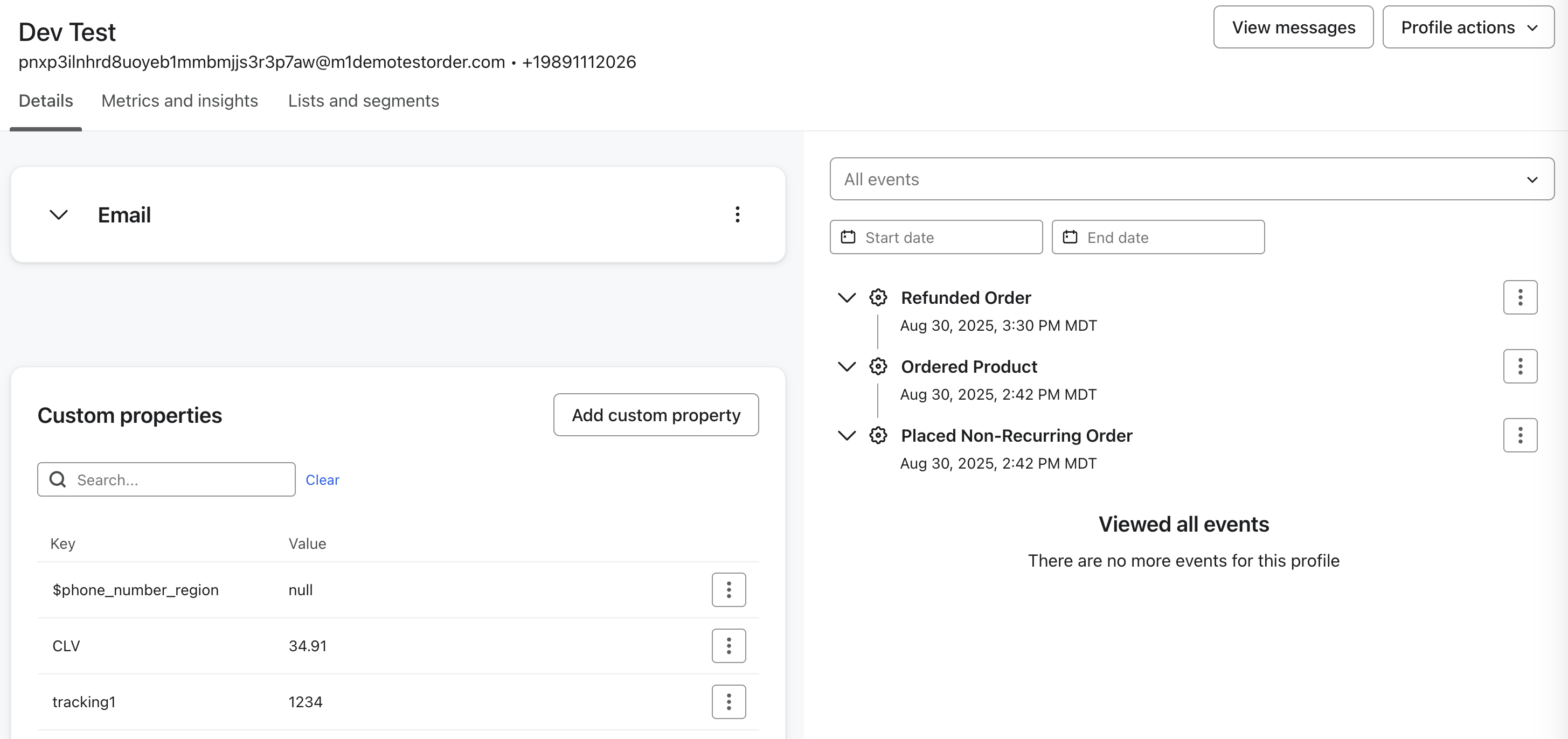Click the magnifier icon in custom properties search
This screenshot has height=739, width=1568.
coord(58,479)
